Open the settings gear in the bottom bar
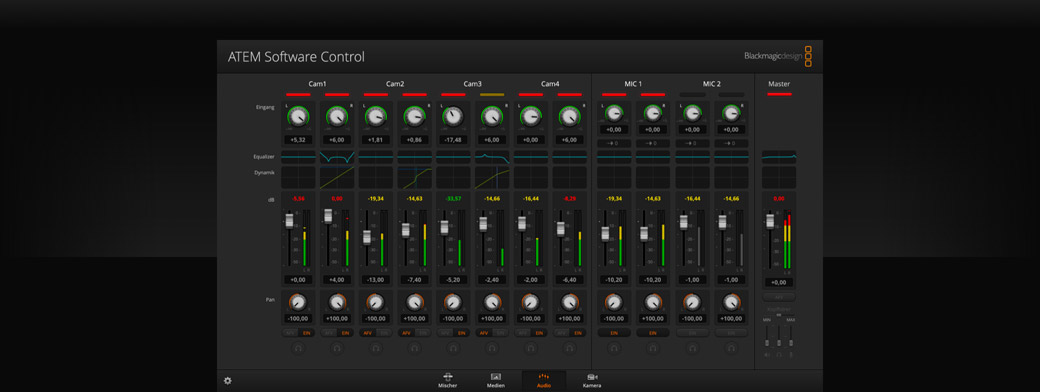The height and width of the screenshot is (392, 1040). [228, 381]
